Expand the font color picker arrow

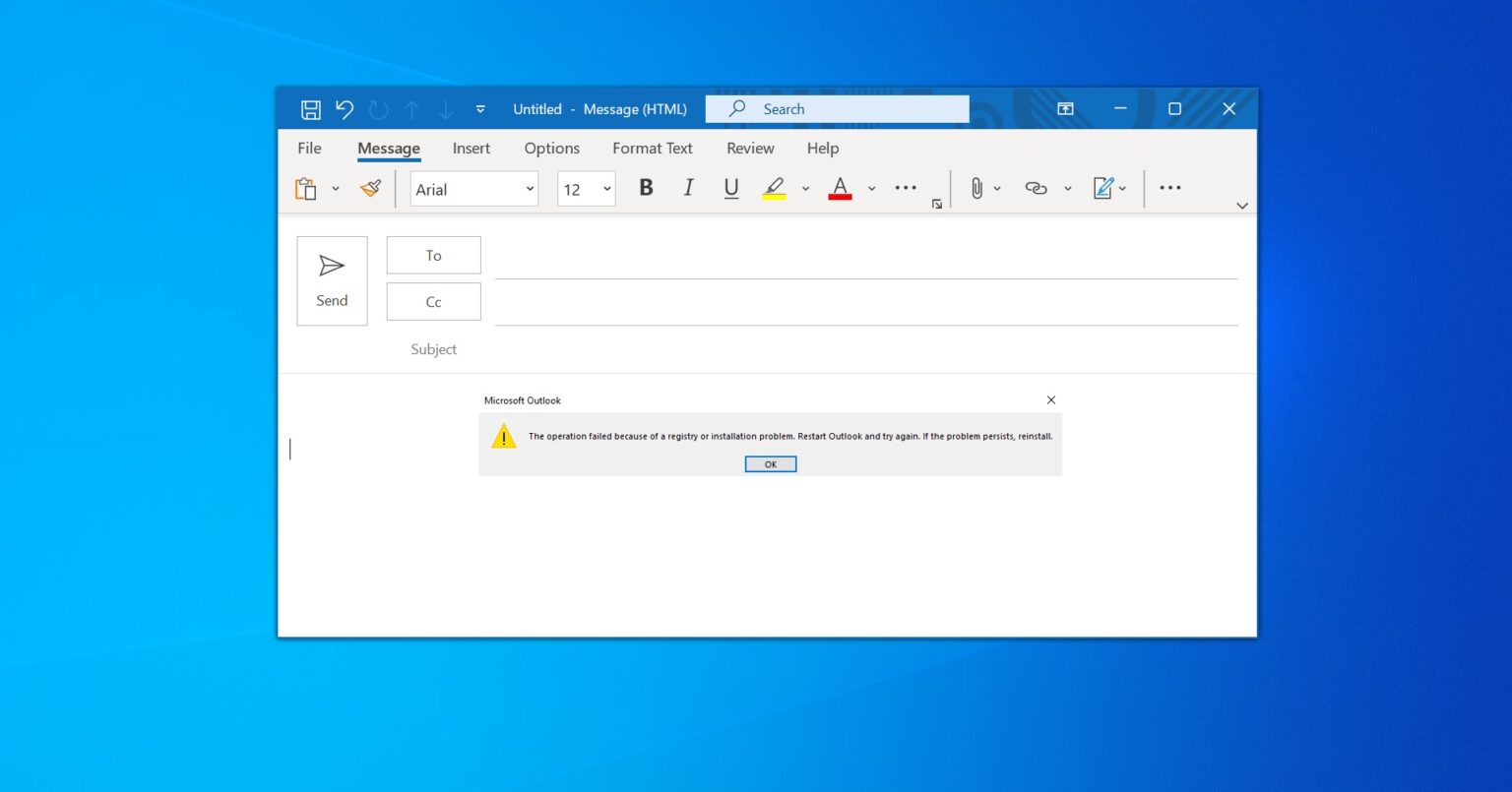[871, 189]
